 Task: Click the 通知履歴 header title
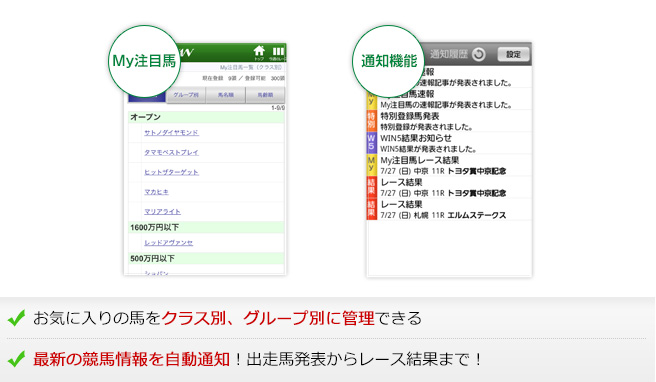click(x=449, y=54)
